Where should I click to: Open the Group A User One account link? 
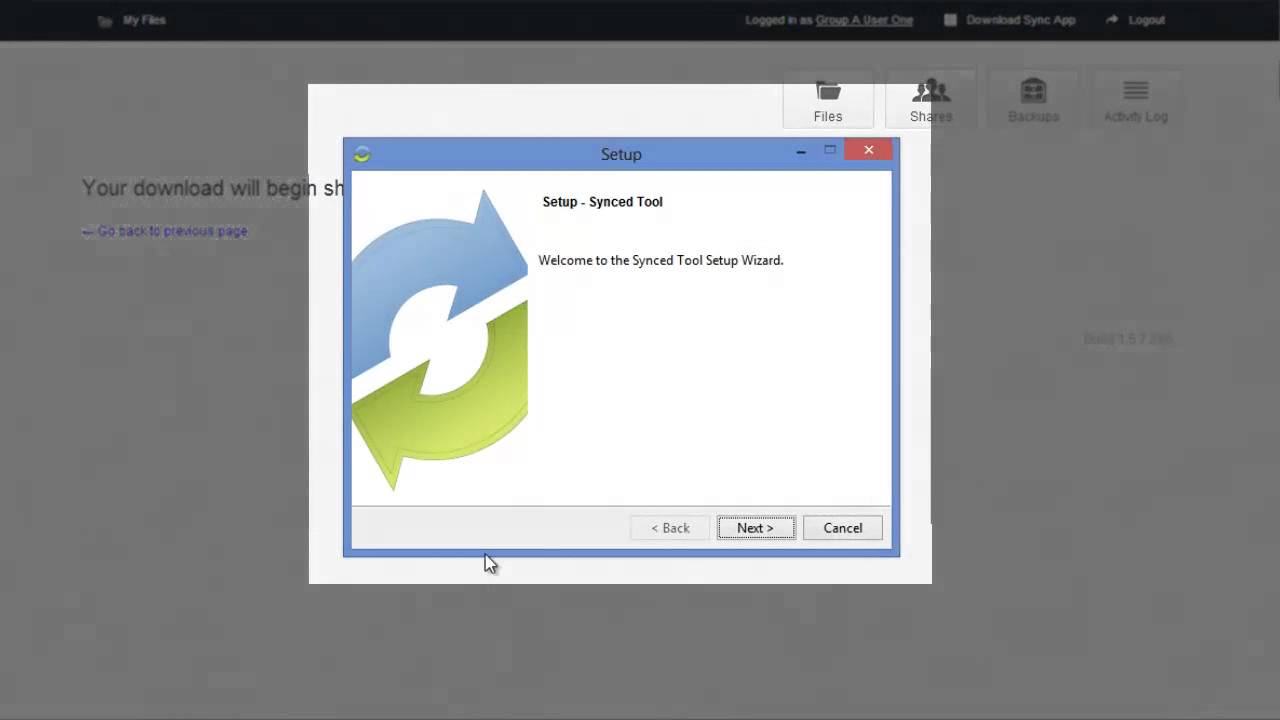pyautogui.click(x=864, y=20)
